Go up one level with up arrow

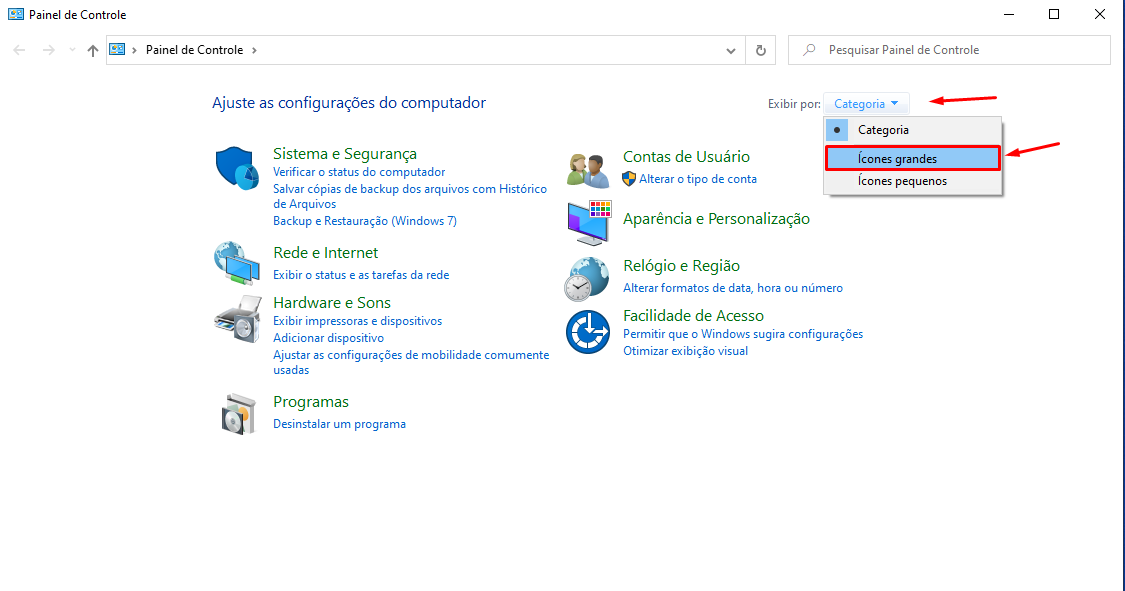pyautogui.click(x=93, y=50)
